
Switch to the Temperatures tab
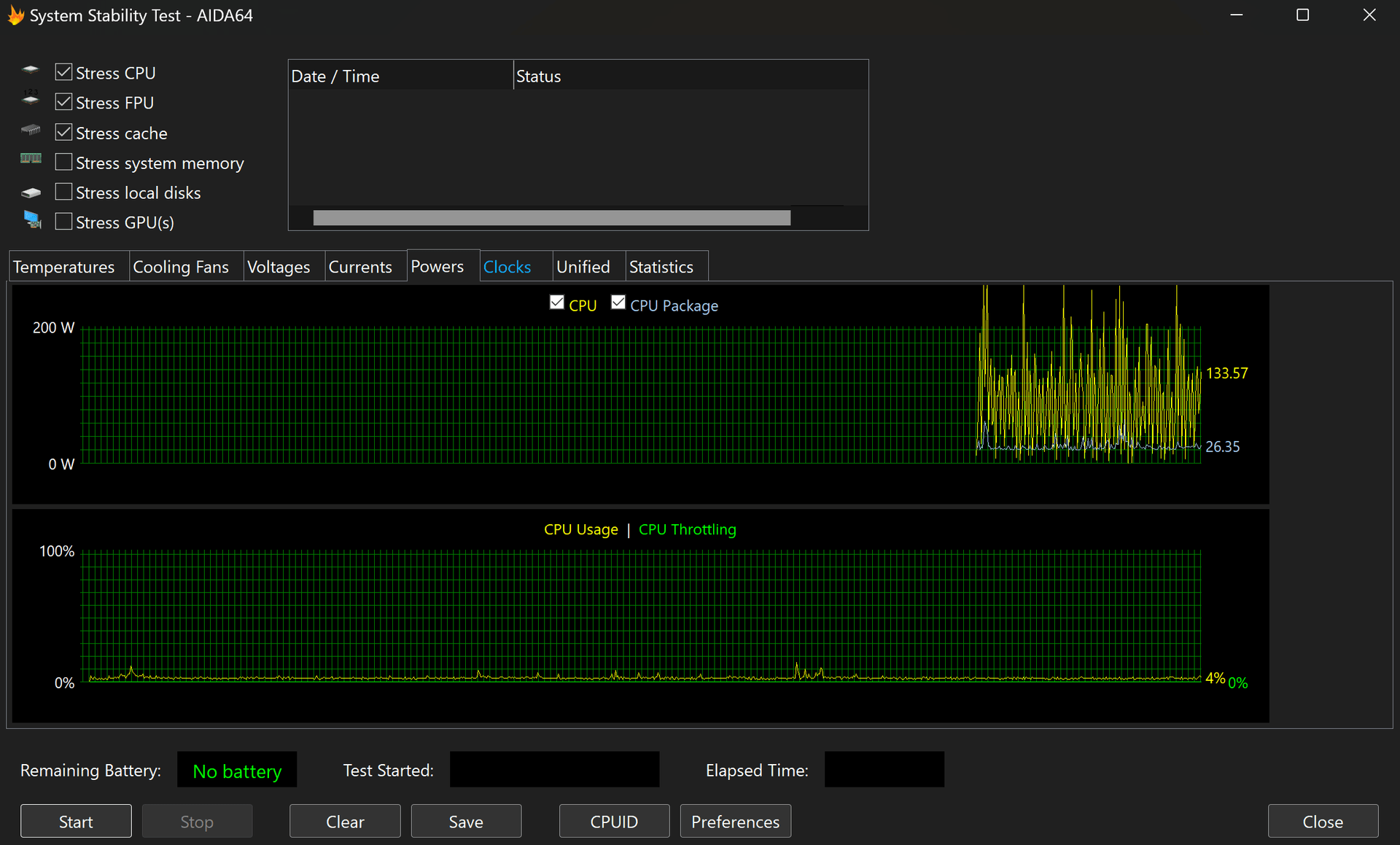(64, 267)
